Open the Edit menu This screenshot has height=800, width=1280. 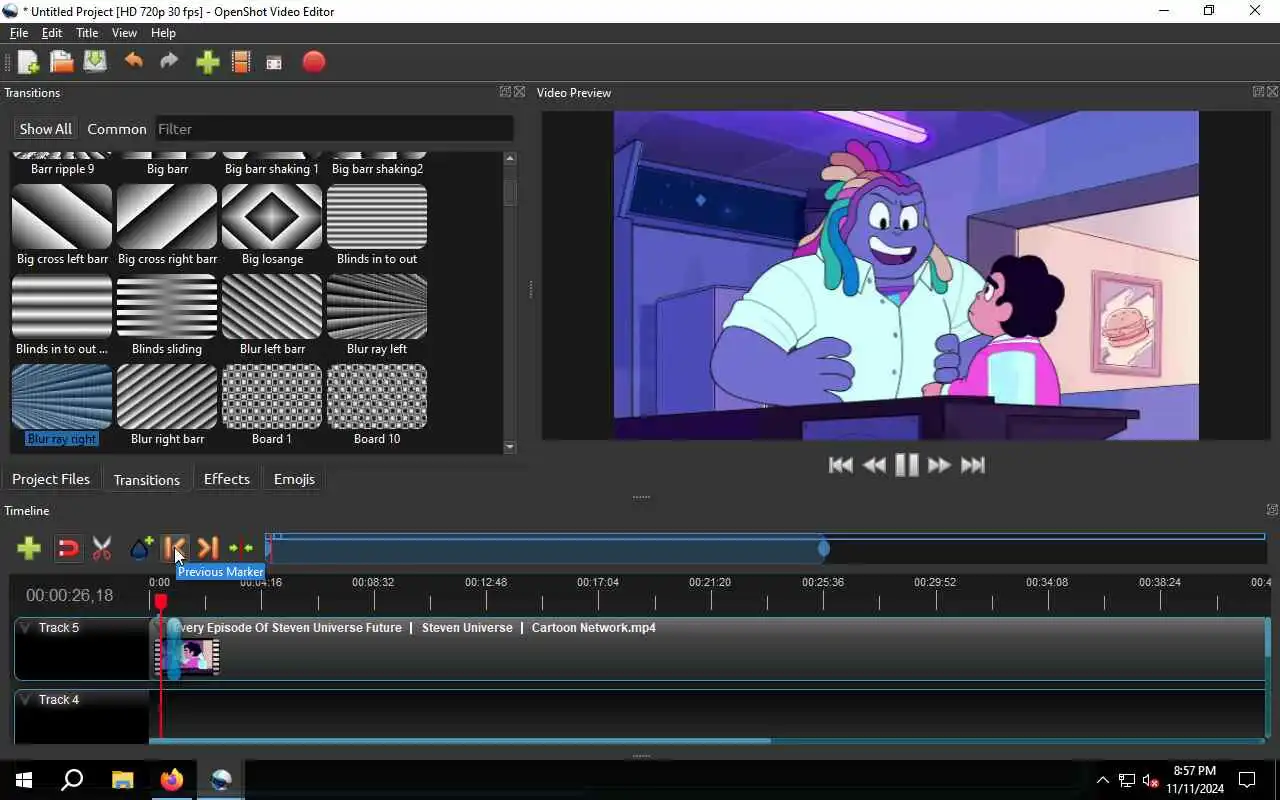52,33
